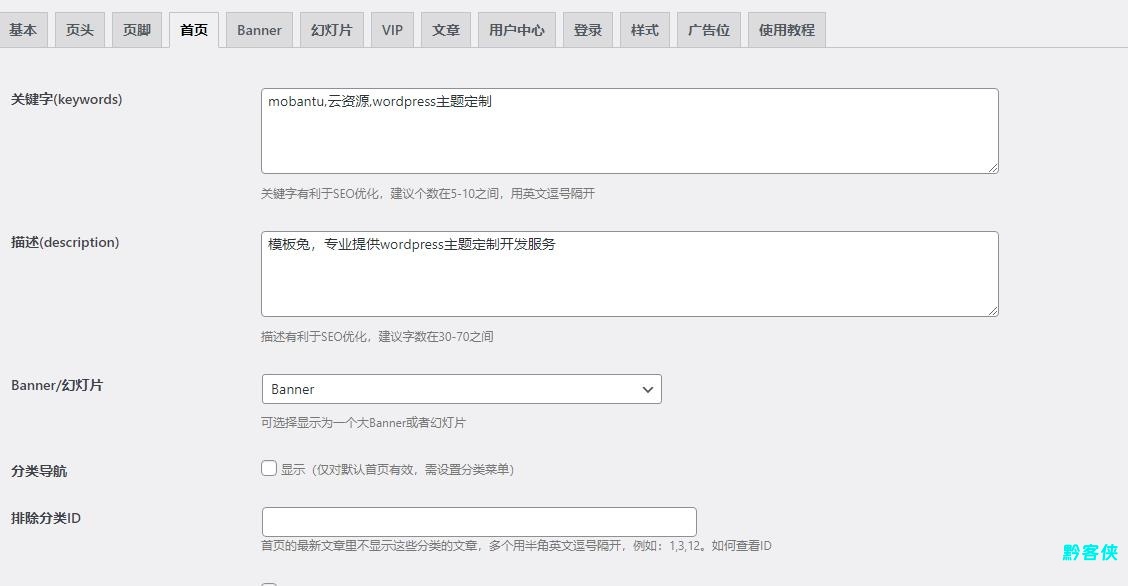Select the 首页 tab
The image size is (1128, 586).
pos(194,30)
